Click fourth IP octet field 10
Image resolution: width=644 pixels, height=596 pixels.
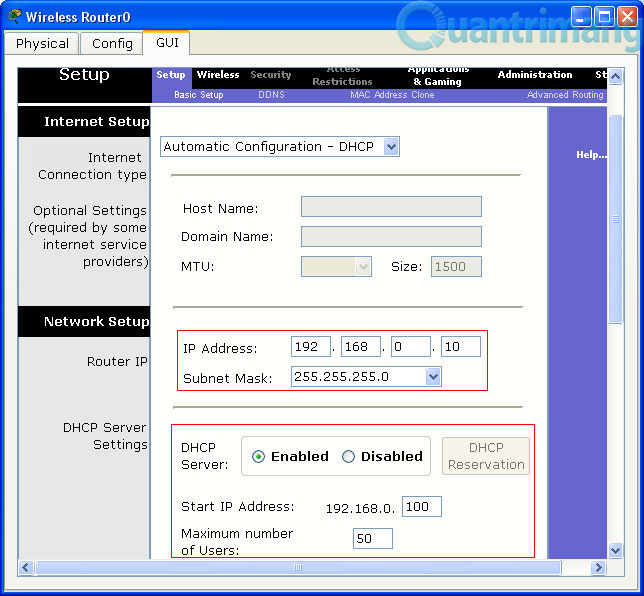[x=460, y=347]
